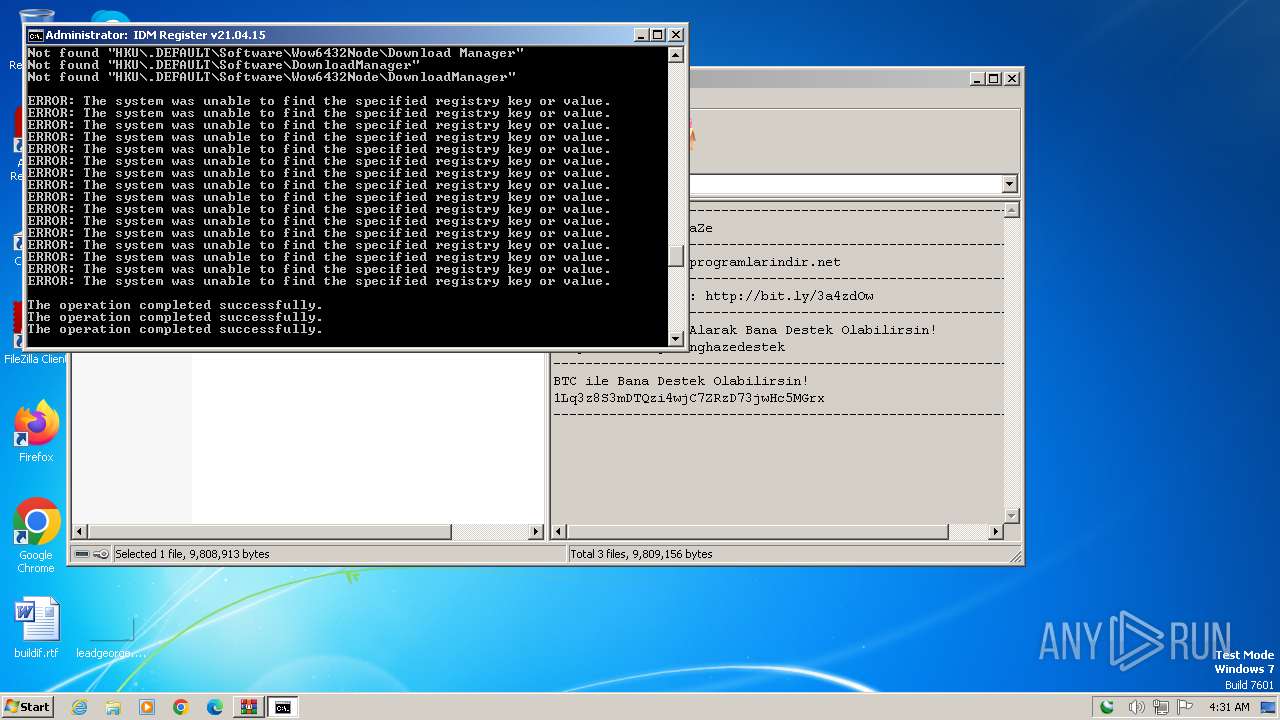Click file list horizontal scrollbar thumb
The height and width of the screenshot is (720, 1280).
click(269, 532)
